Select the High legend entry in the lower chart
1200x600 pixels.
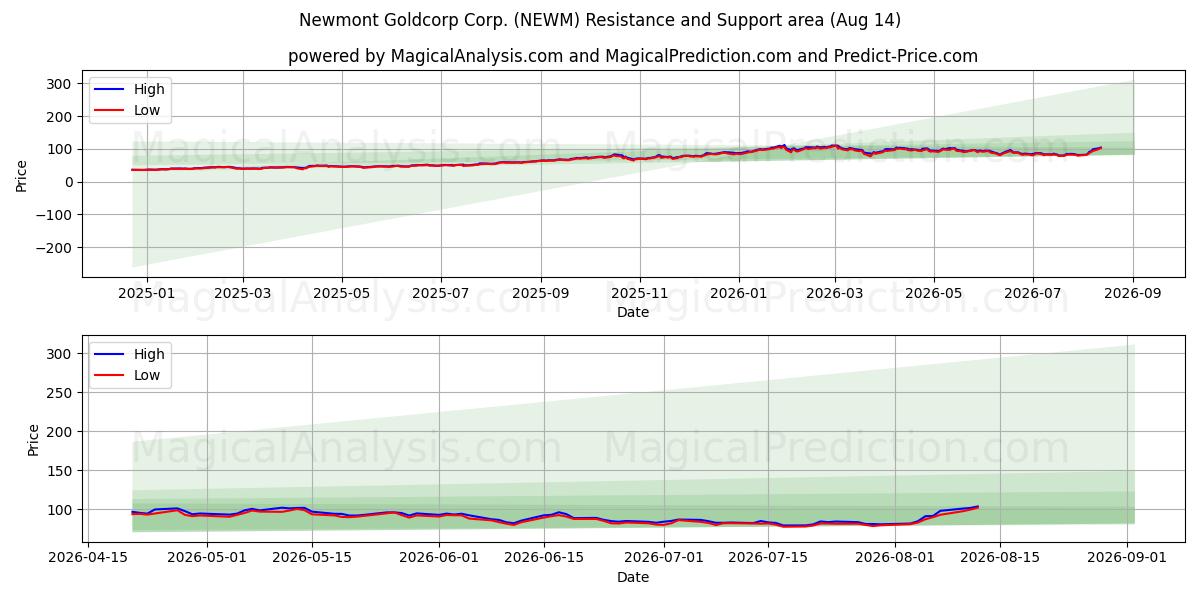click(x=128, y=354)
